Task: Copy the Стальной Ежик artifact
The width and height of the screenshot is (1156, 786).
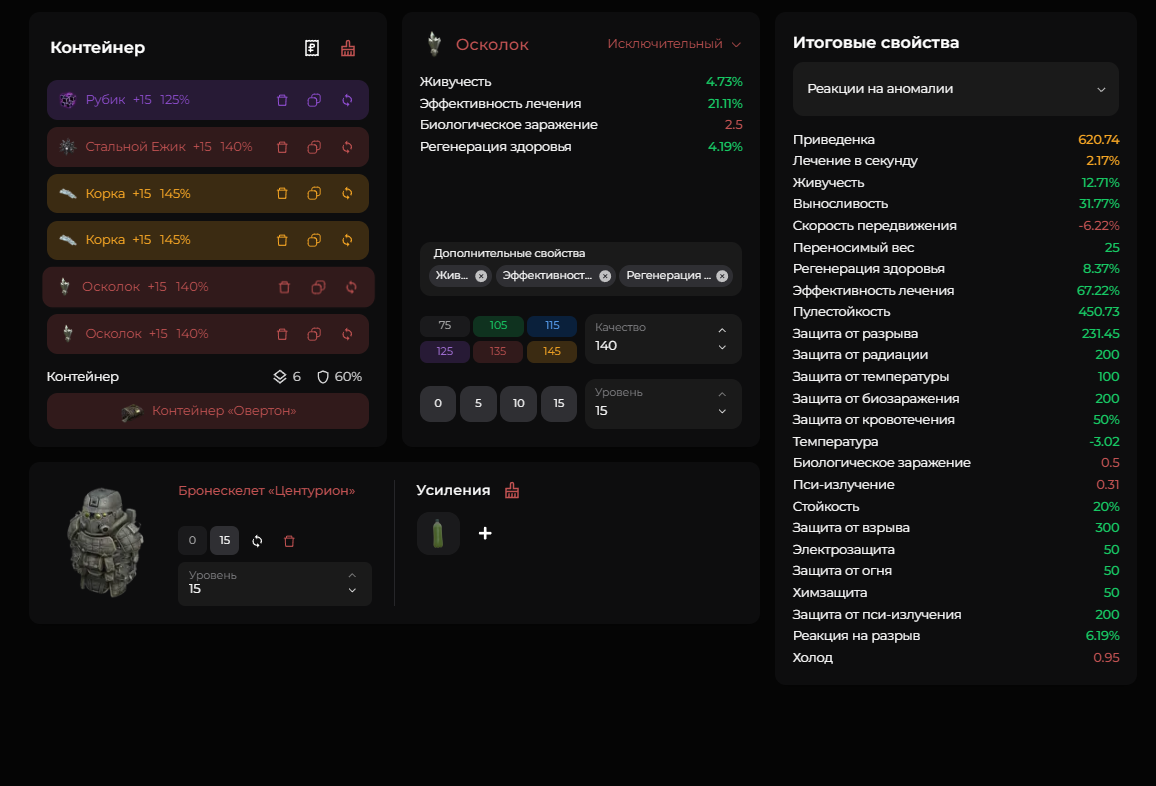Action: pos(314,147)
